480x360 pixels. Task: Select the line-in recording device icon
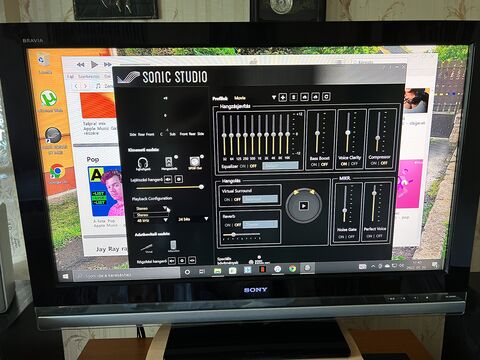click(x=146, y=248)
